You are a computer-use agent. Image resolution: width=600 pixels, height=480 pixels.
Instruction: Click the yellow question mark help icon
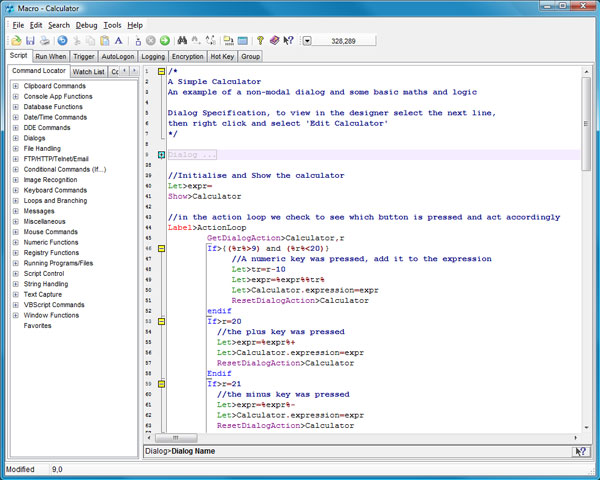(x=260, y=41)
